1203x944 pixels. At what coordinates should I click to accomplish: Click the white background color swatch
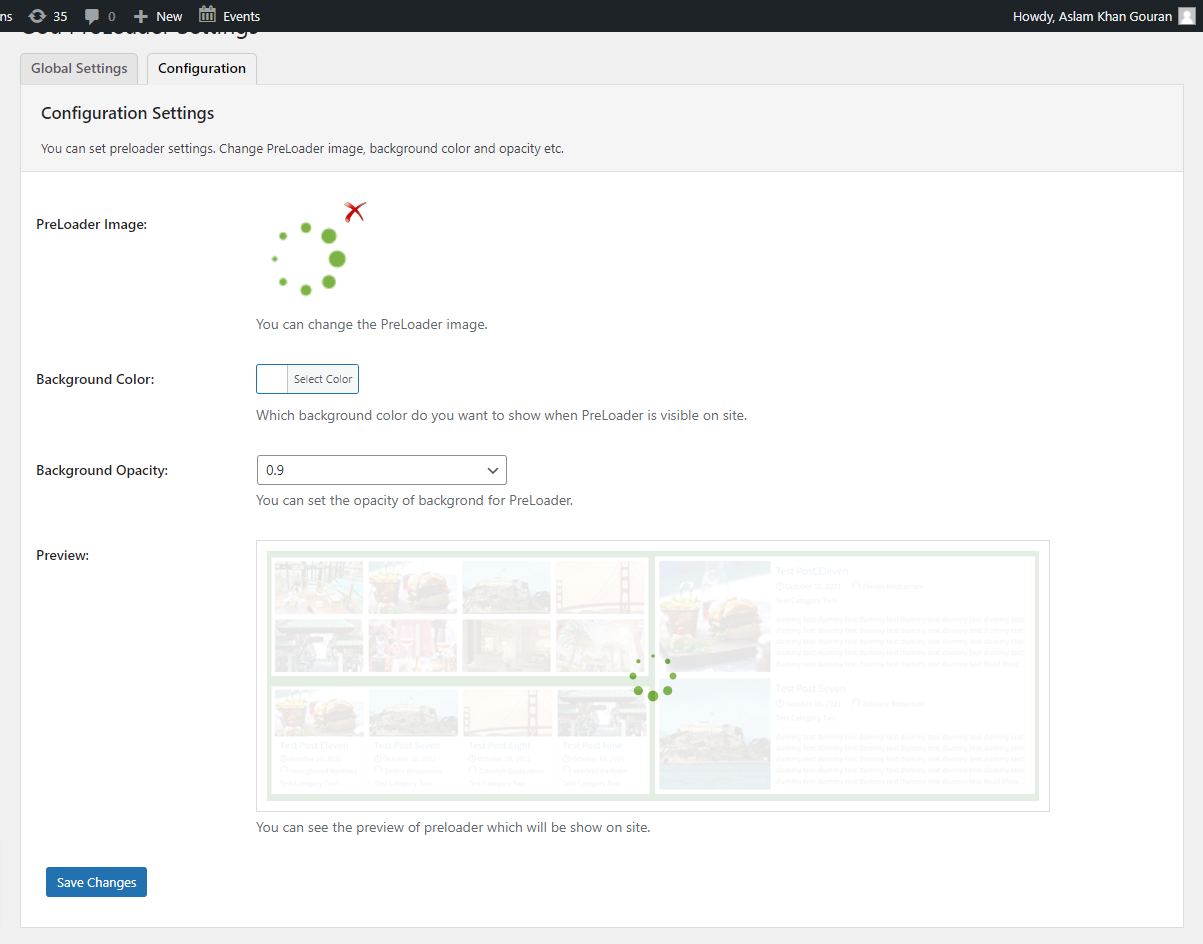click(x=272, y=379)
